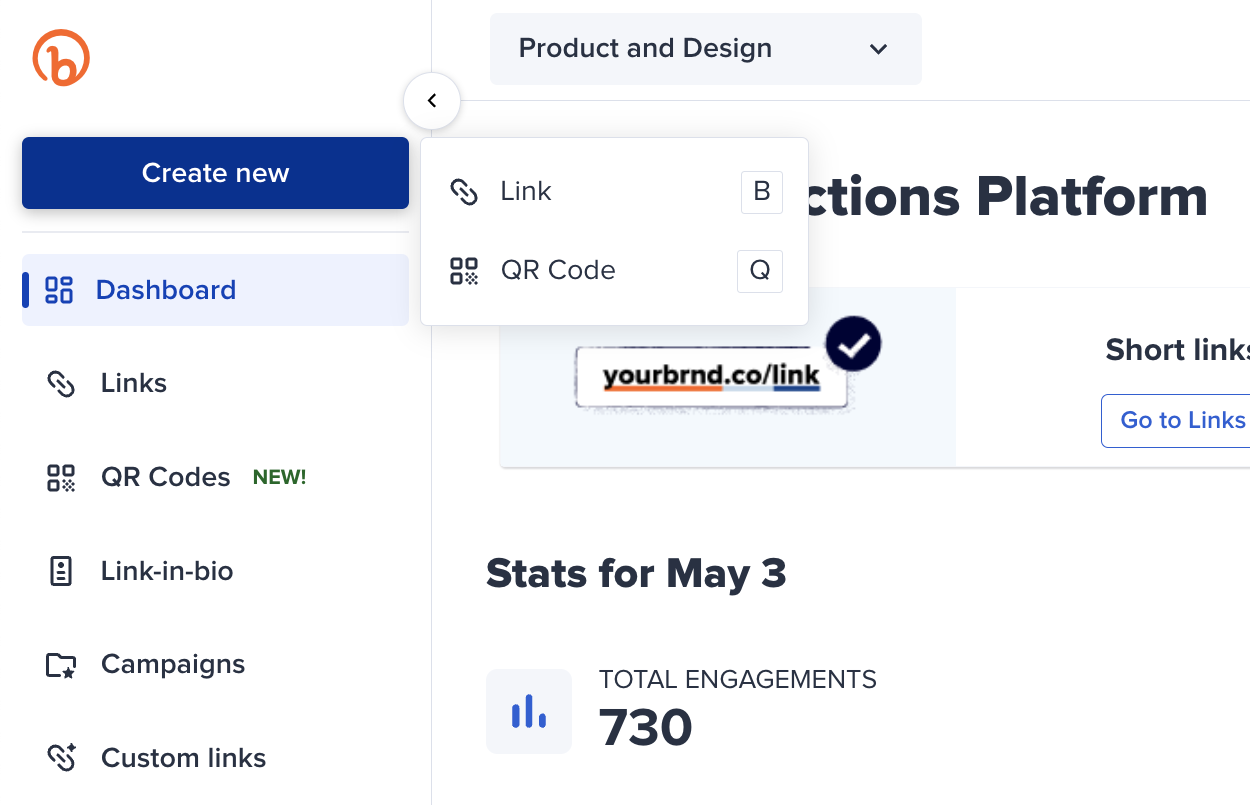Click the Bitly logo icon
This screenshot has height=805, width=1250.
61,57
